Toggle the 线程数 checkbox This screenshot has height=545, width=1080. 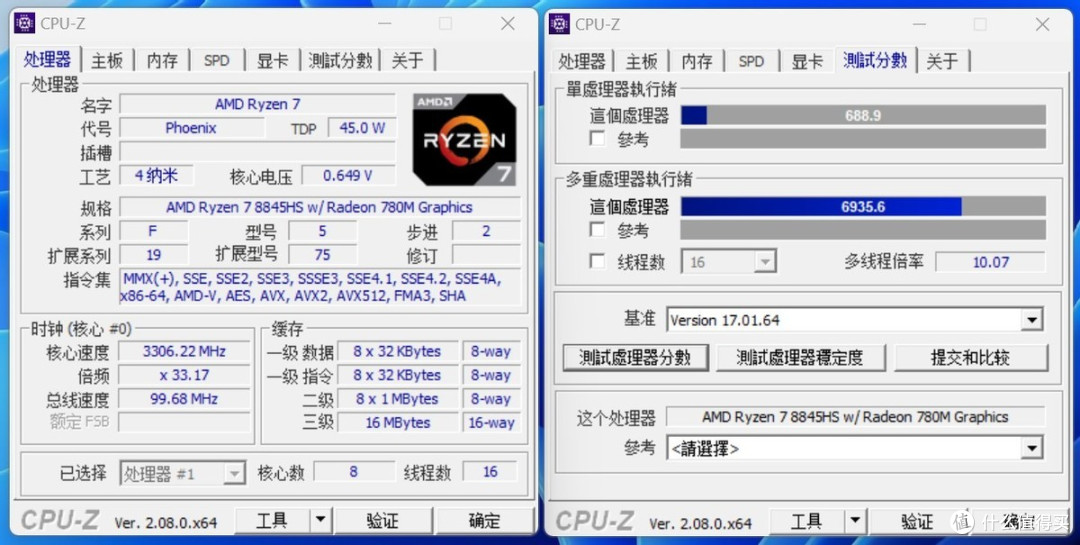pyautogui.click(x=597, y=262)
